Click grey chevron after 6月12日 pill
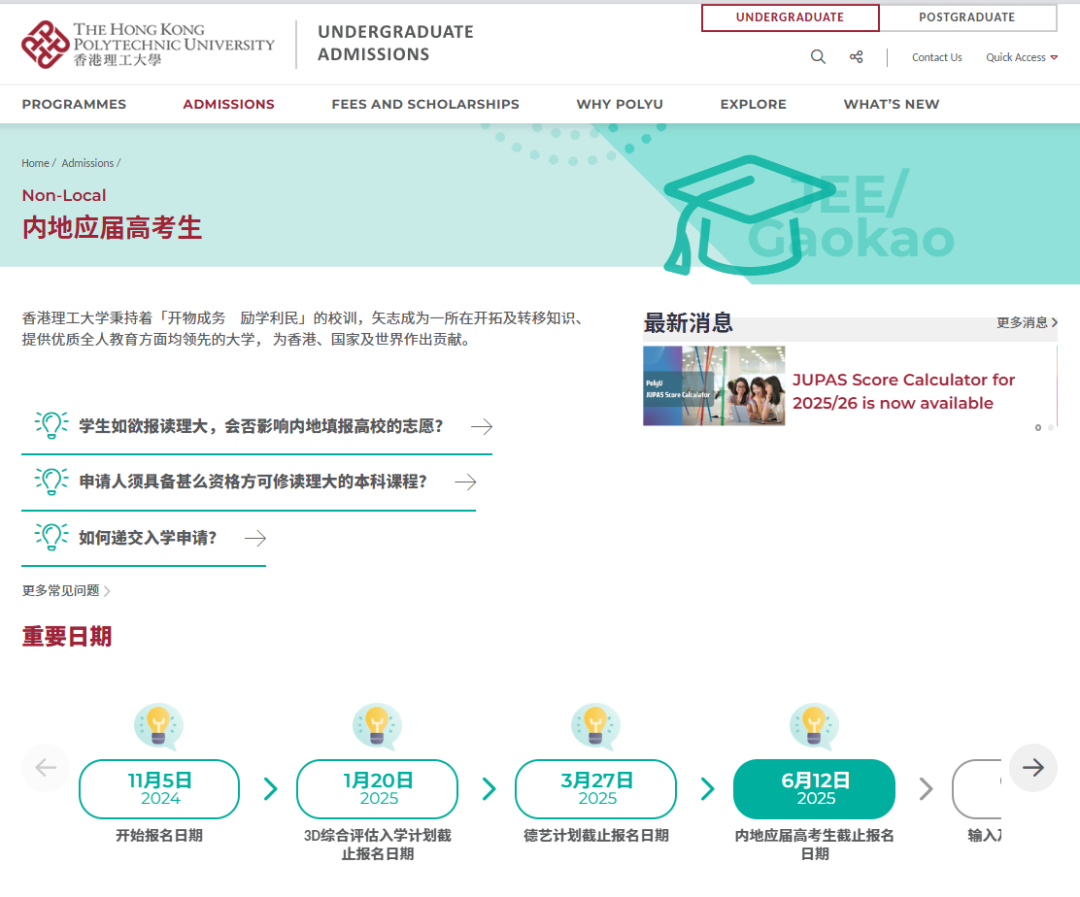This screenshot has height=897, width=1080. click(x=926, y=789)
